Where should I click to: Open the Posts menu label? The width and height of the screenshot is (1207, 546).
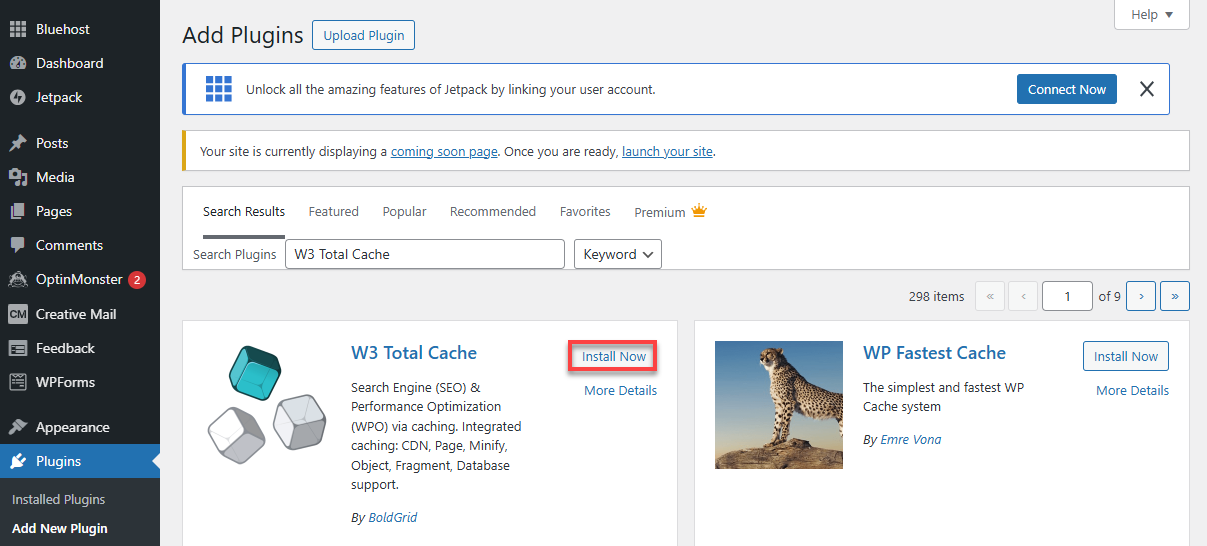coord(52,143)
